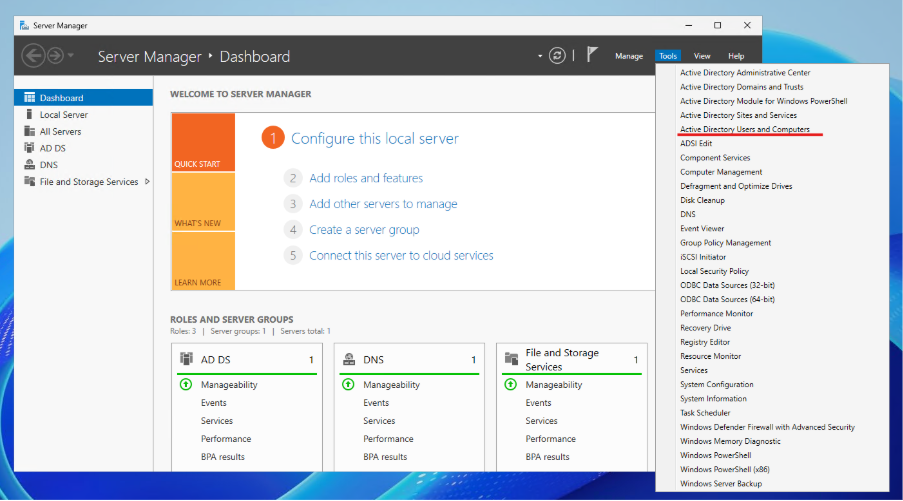Open the Manage menu
903x501 pixels.
629,56
